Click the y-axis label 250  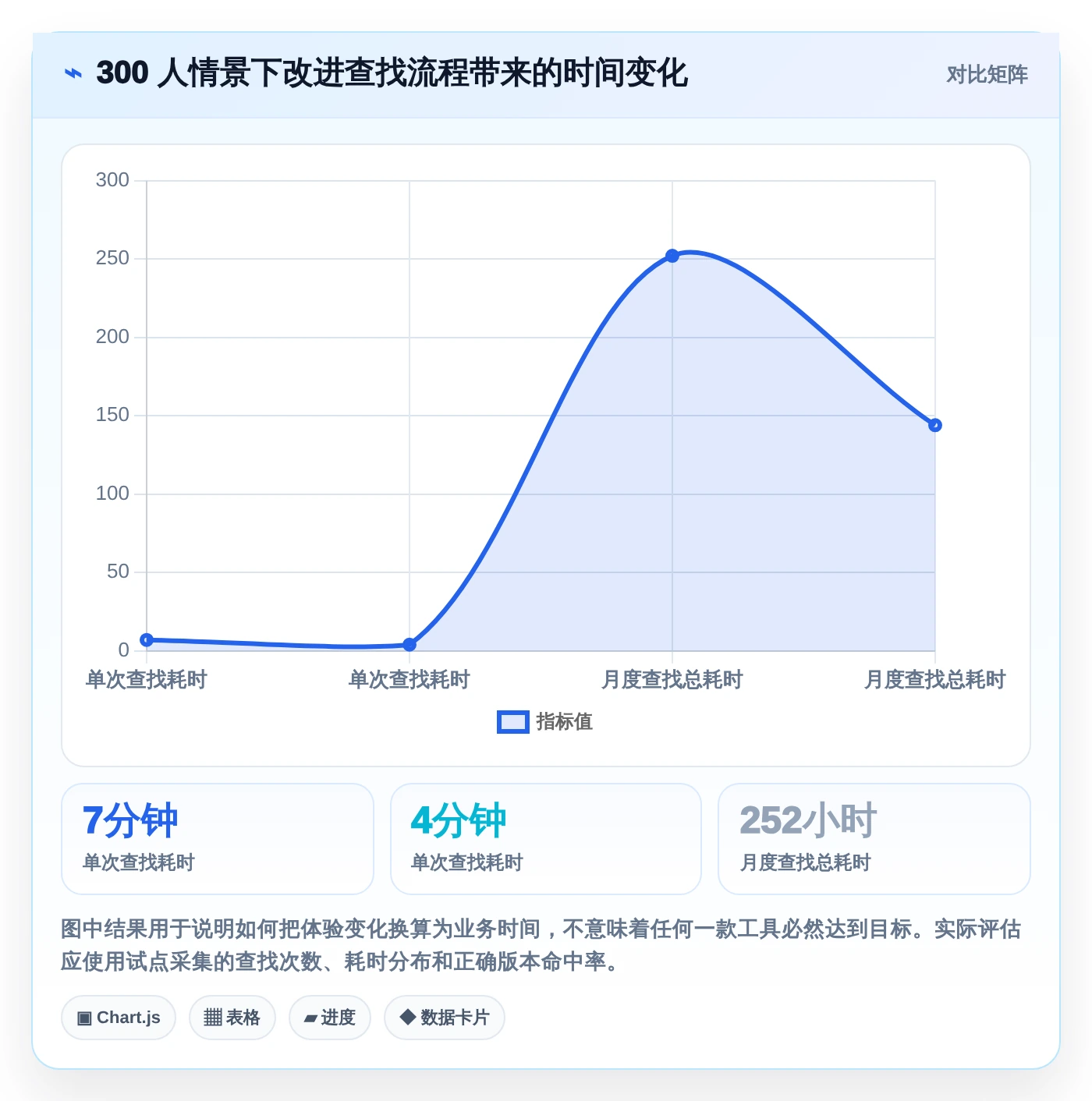[112, 258]
